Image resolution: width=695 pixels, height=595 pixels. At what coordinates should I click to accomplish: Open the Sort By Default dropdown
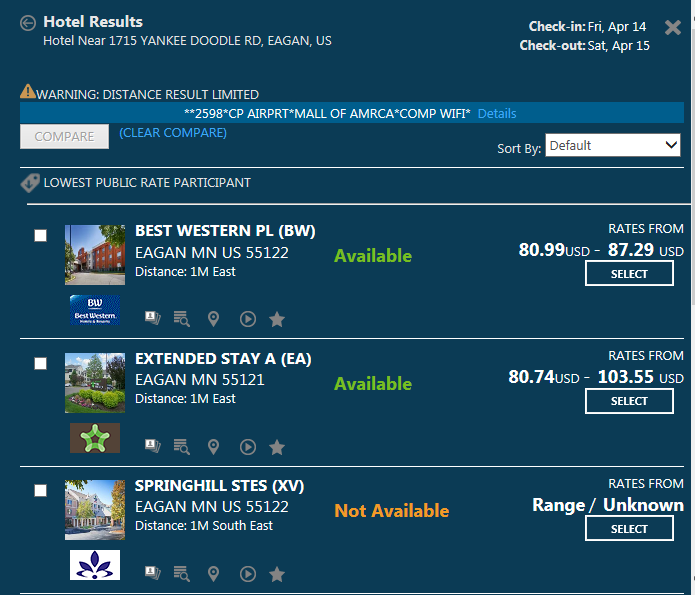coord(613,145)
